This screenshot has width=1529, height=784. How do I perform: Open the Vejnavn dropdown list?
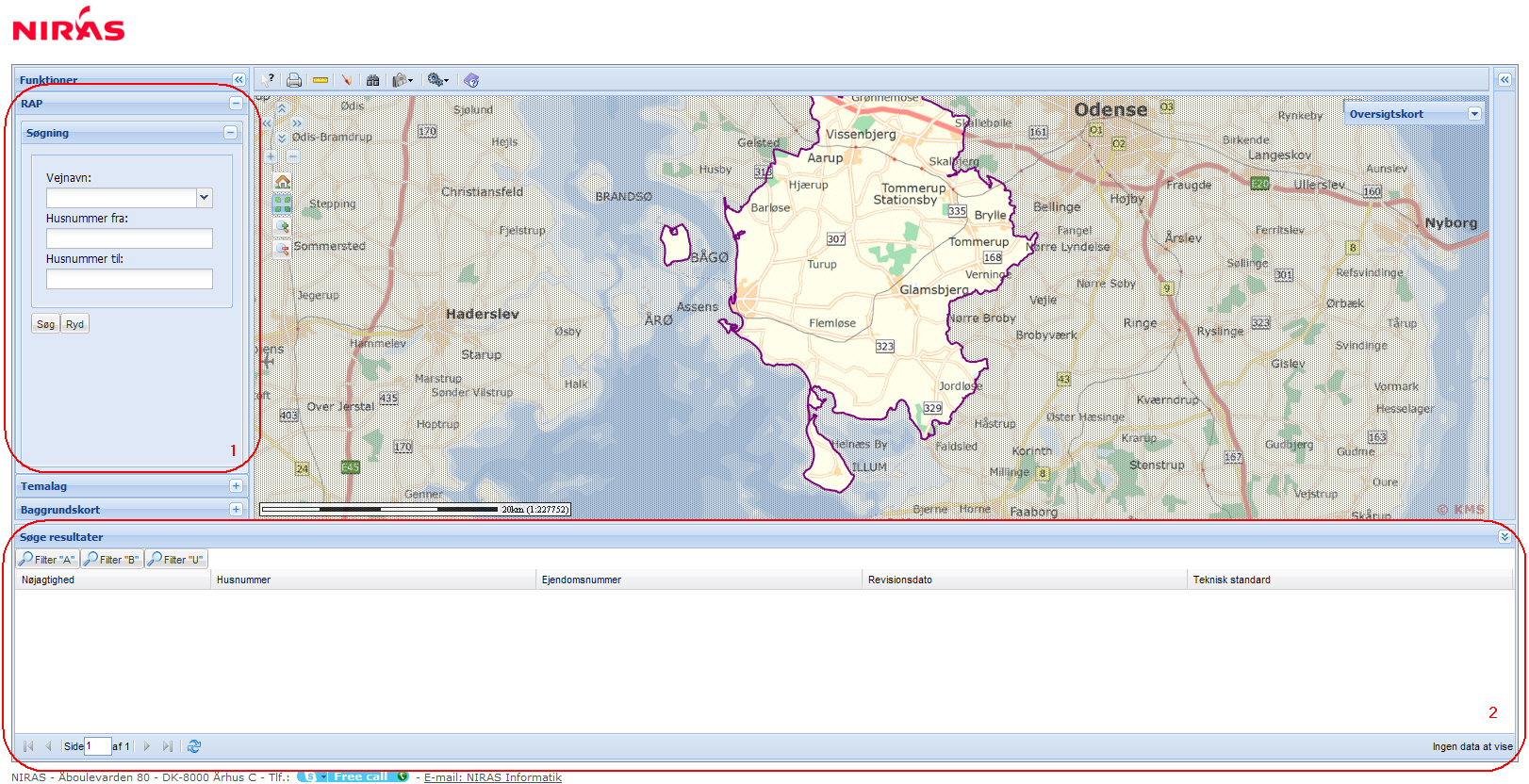pyautogui.click(x=204, y=198)
